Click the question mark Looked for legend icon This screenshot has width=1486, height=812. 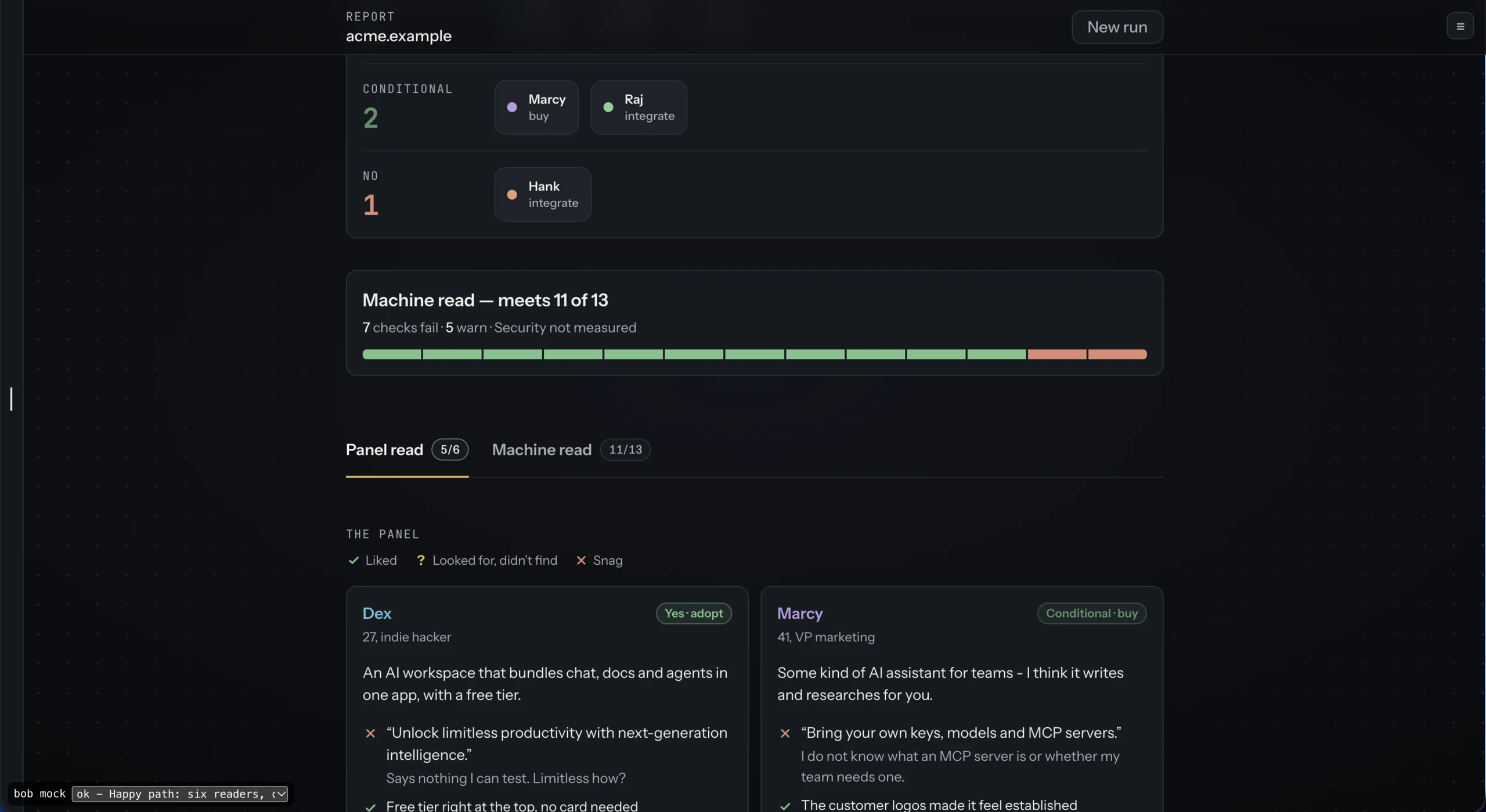click(421, 561)
